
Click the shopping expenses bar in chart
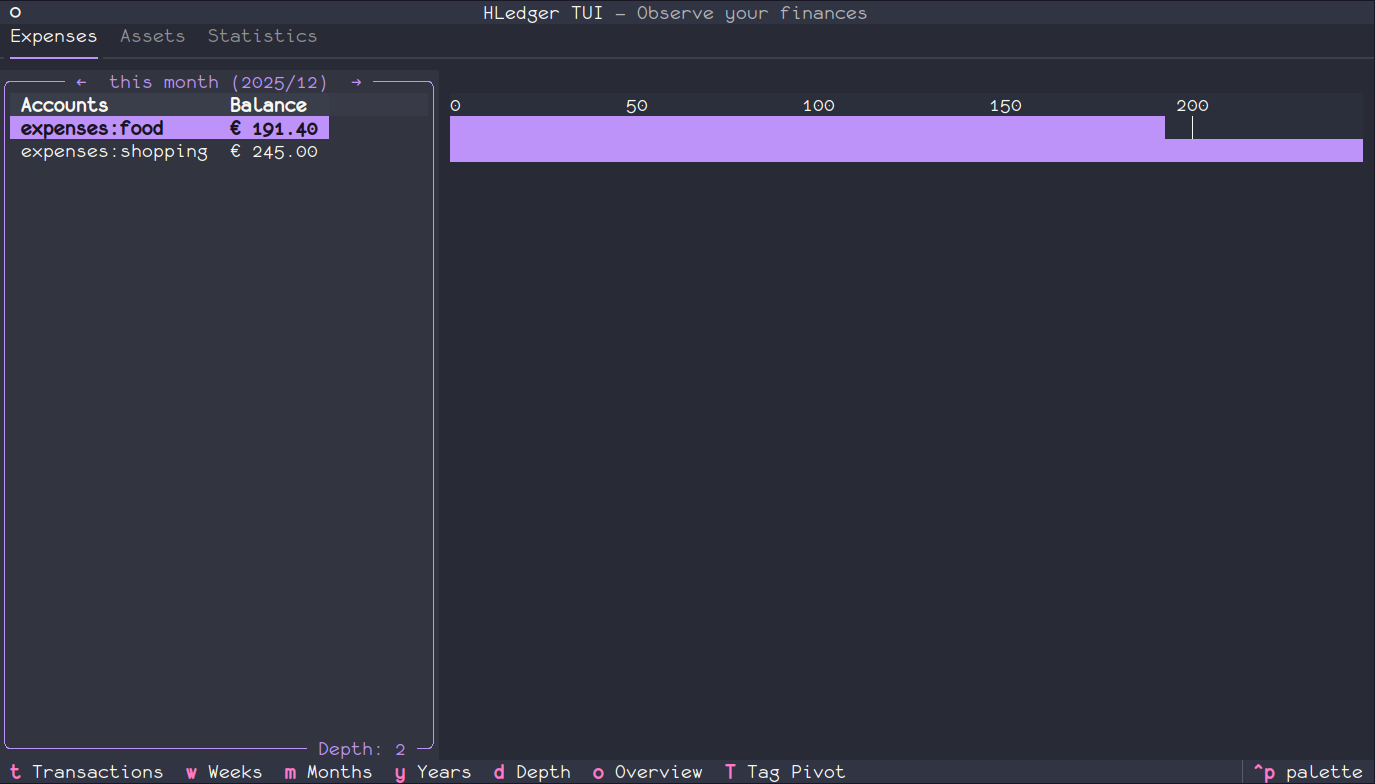tap(906, 151)
